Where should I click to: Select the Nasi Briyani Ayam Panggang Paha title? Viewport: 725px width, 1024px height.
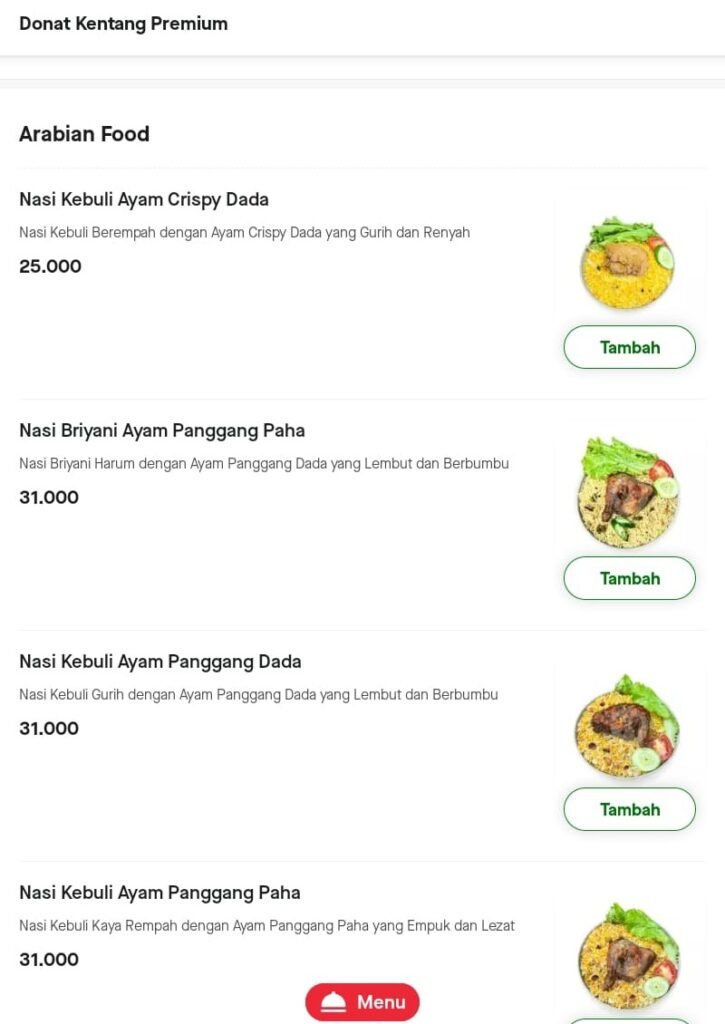coord(162,430)
